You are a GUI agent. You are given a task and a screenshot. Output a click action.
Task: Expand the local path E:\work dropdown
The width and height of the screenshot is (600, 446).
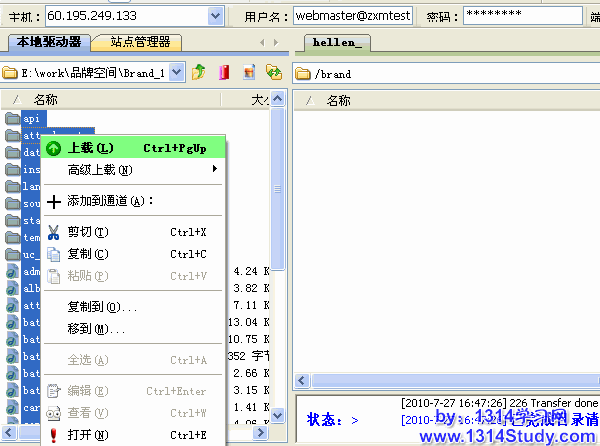(177, 72)
